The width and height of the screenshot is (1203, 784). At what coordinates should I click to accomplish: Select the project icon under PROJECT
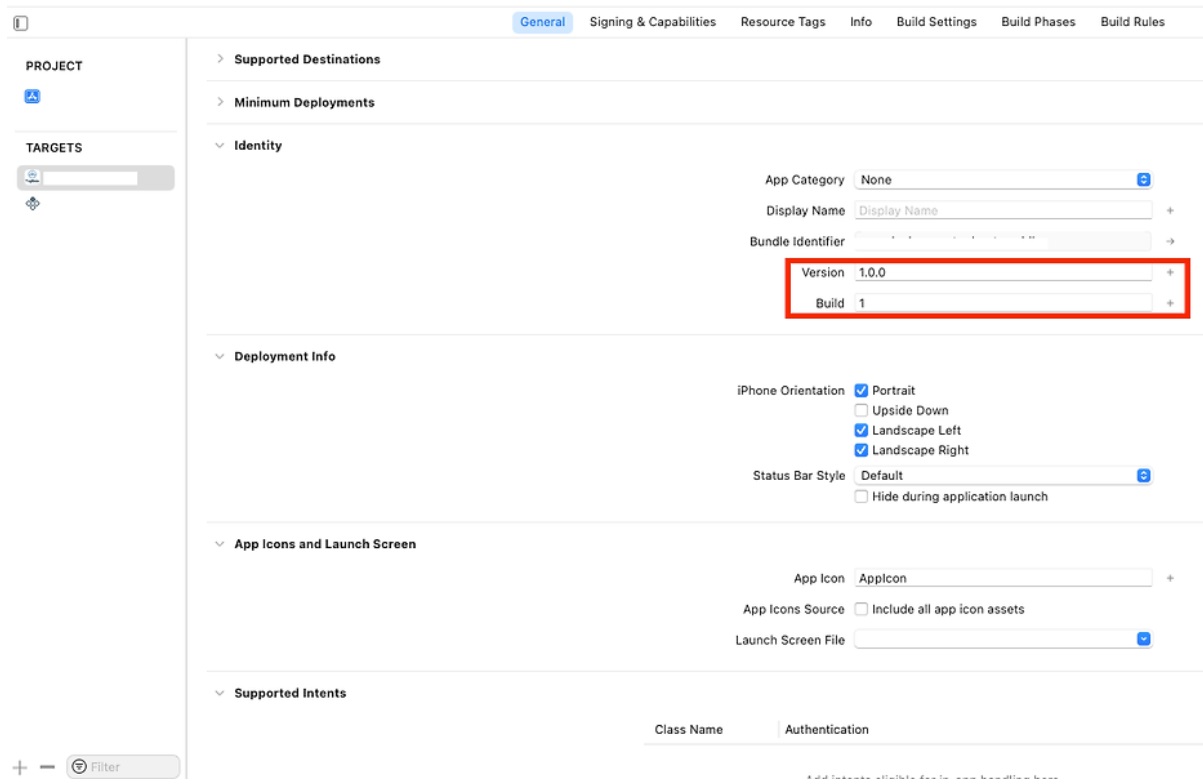[x=32, y=97]
